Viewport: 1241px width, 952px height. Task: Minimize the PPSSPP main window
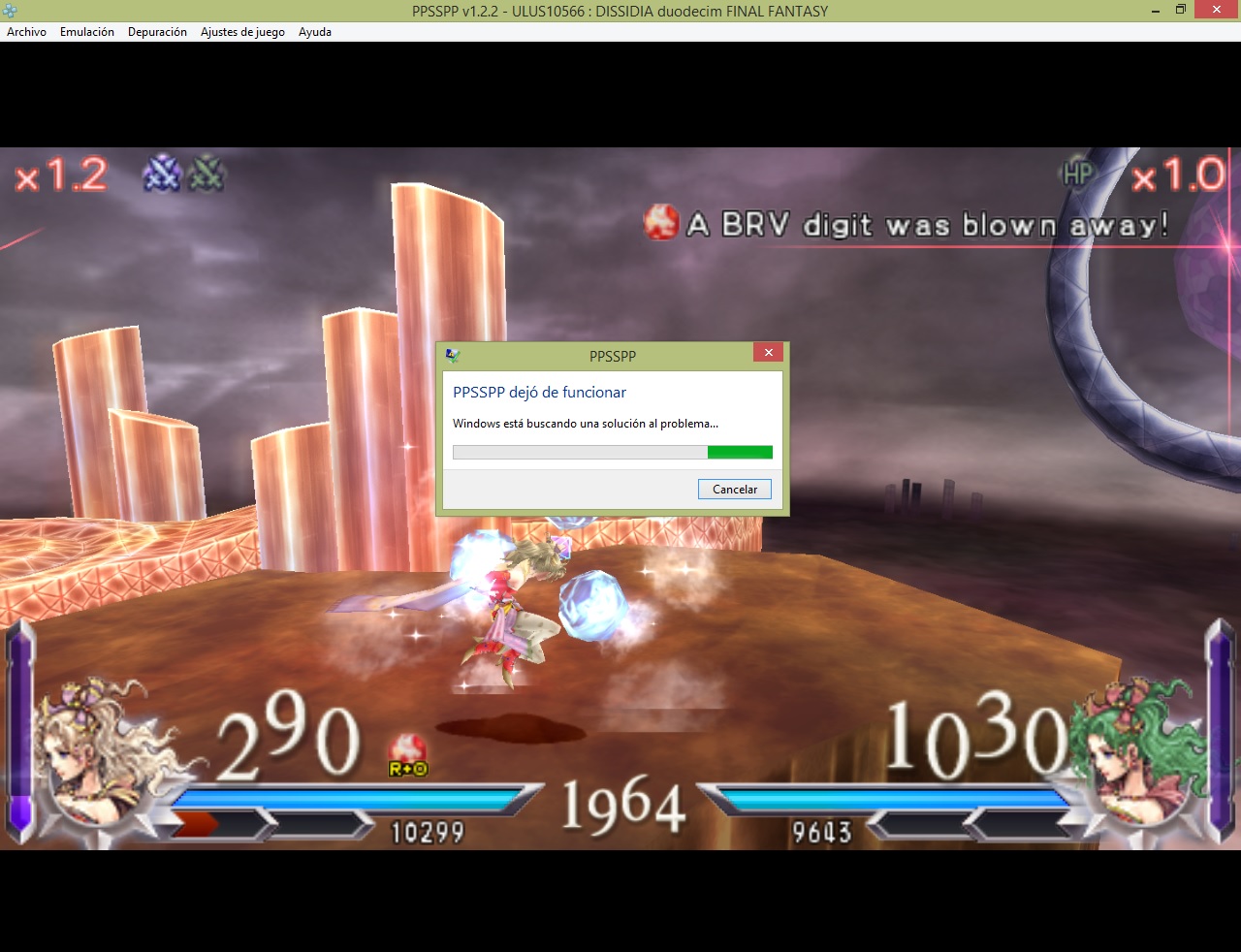pos(1155,11)
